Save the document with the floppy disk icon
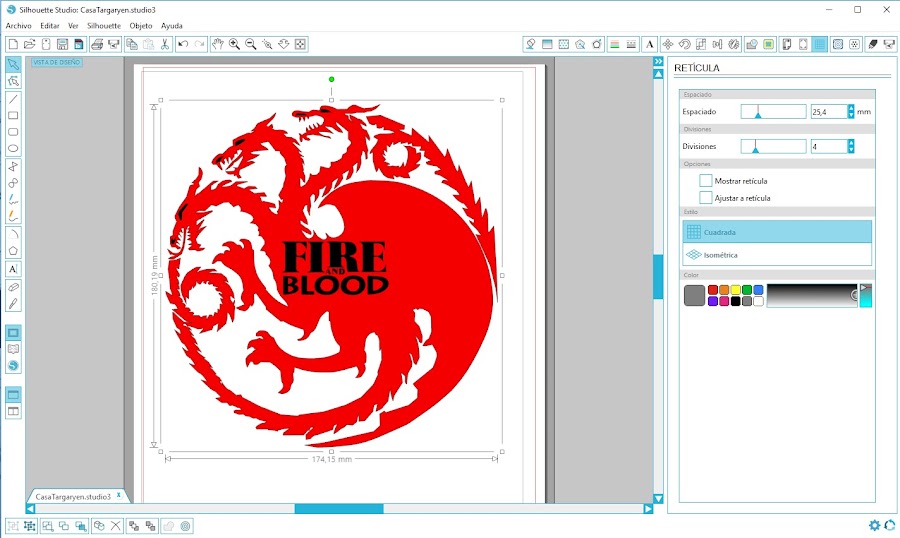This screenshot has height=538, width=900. coord(63,44)
